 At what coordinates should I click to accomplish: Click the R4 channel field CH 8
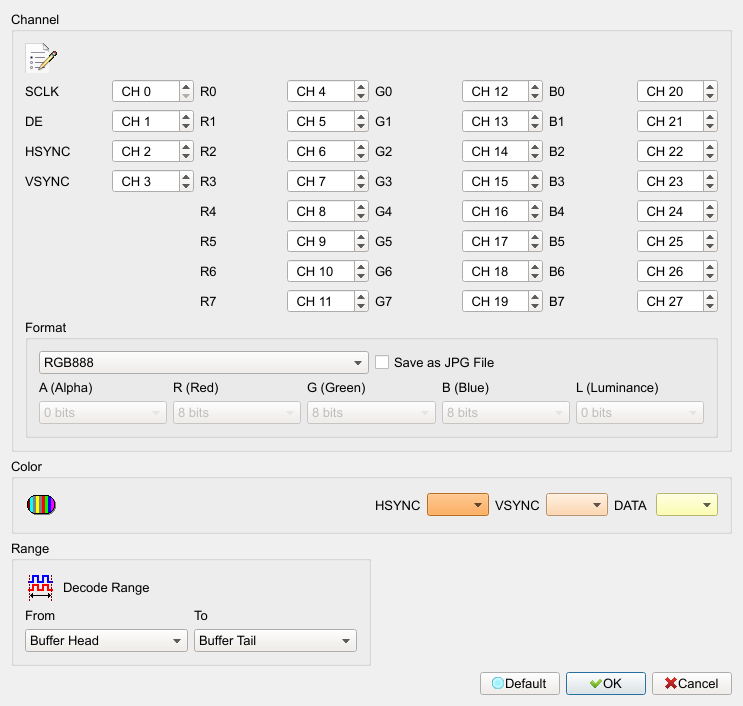[321, 211]
